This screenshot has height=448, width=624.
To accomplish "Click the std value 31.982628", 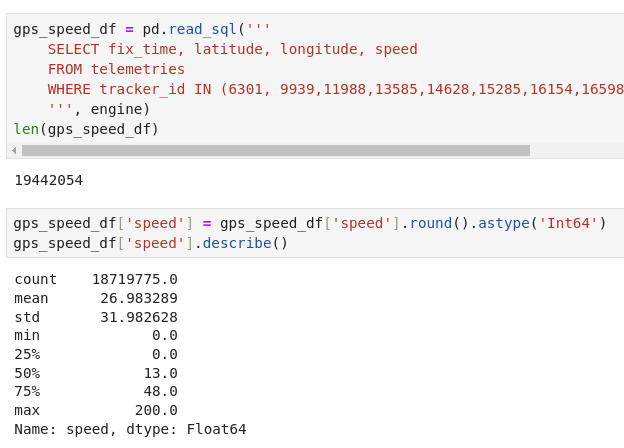I will click(139, 317).
